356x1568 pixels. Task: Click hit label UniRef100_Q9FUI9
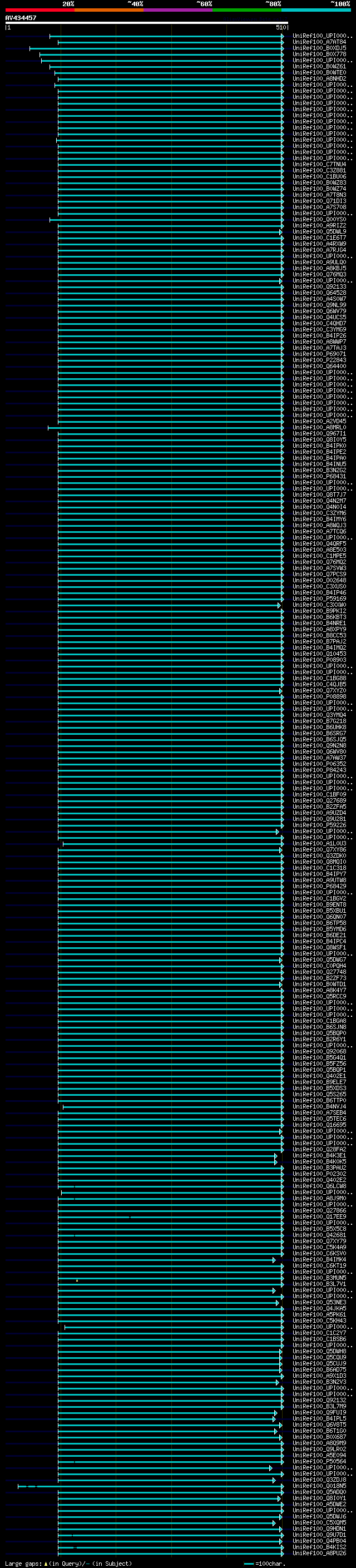click(319, 1412)
